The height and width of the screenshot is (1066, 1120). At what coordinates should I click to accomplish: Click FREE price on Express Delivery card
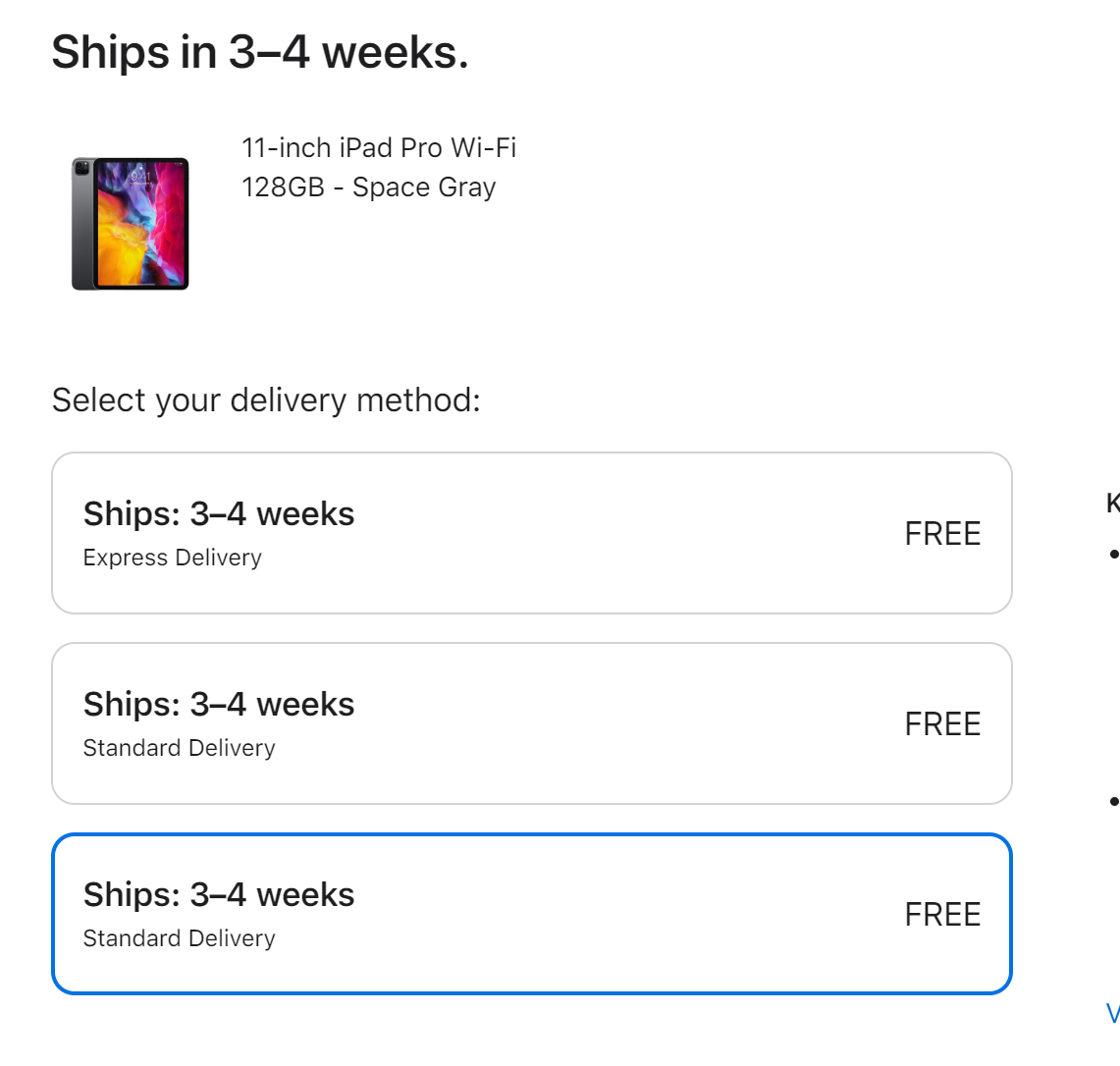[942, 534]
